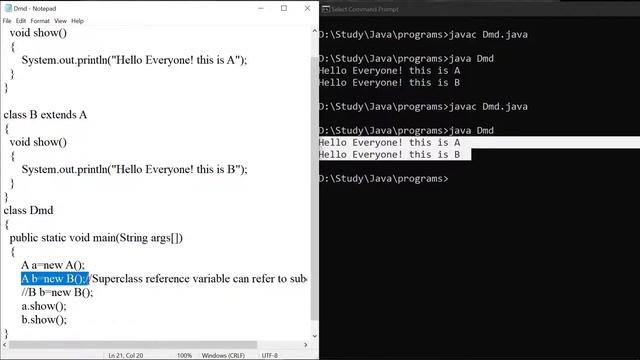Click the 'Dmd - Notepad' window title text
The image size is (640, 360).
[35, 8]
